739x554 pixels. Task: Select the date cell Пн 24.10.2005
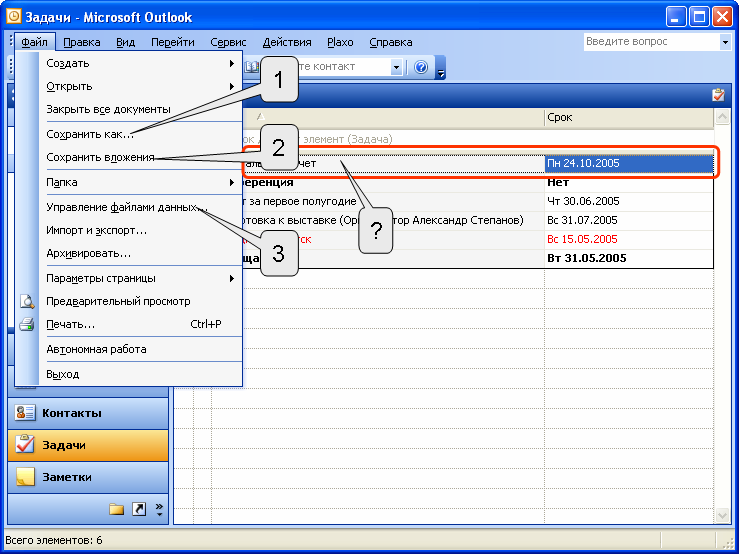[629, 164]
